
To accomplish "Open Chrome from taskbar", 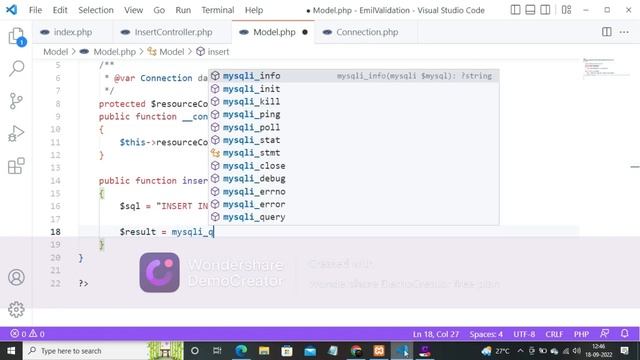I will (x=356, y=351).
